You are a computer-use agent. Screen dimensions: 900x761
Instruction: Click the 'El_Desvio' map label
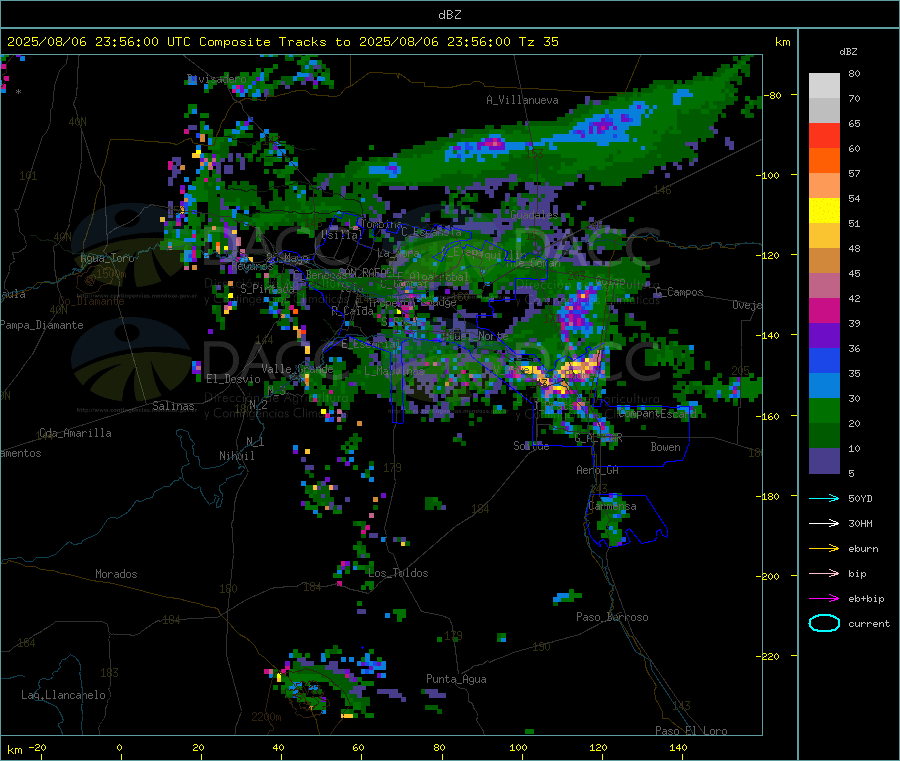pos(233,379)
